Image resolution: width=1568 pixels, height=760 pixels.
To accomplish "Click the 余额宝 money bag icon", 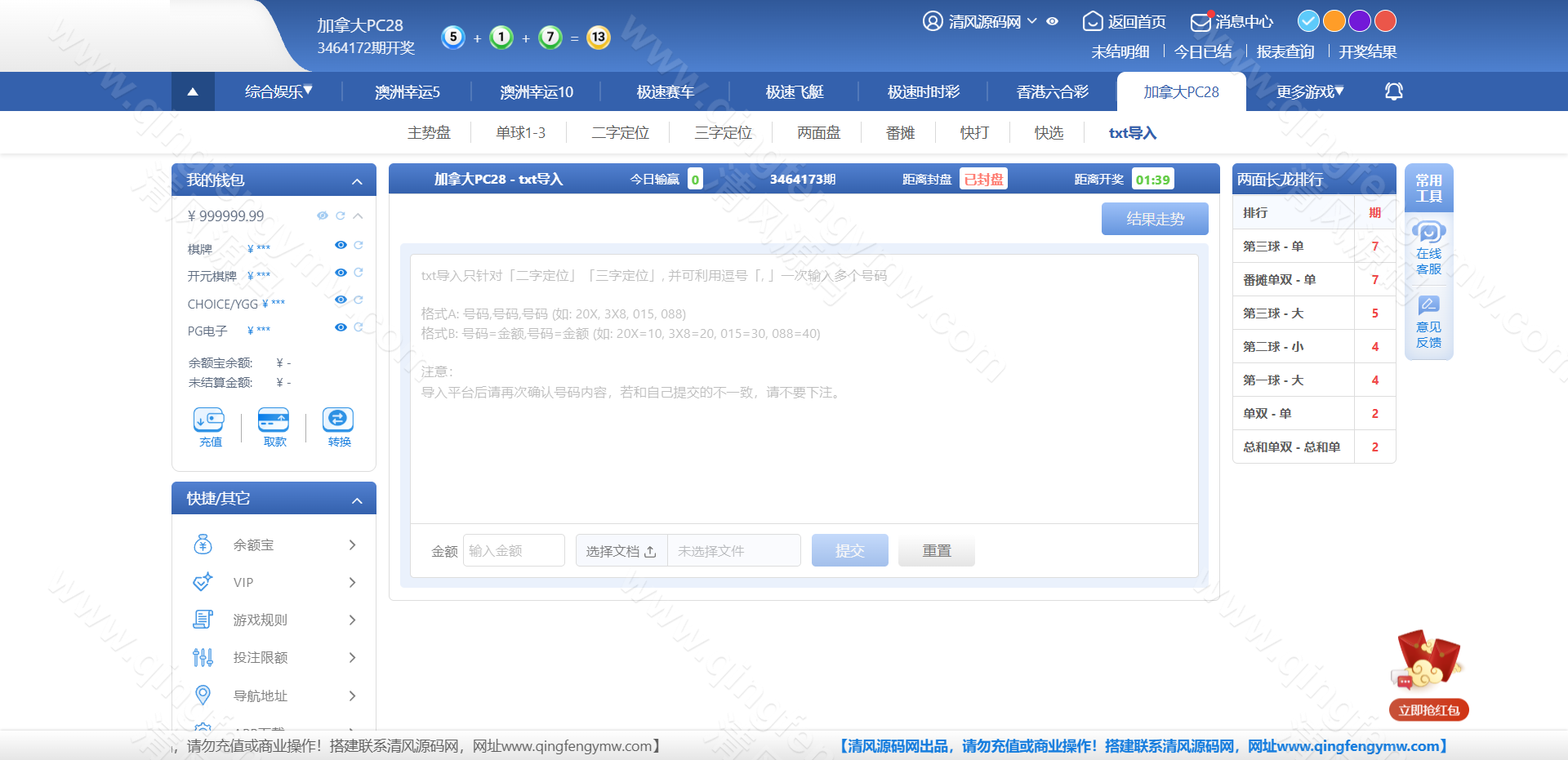I will (x=203, y=544).
